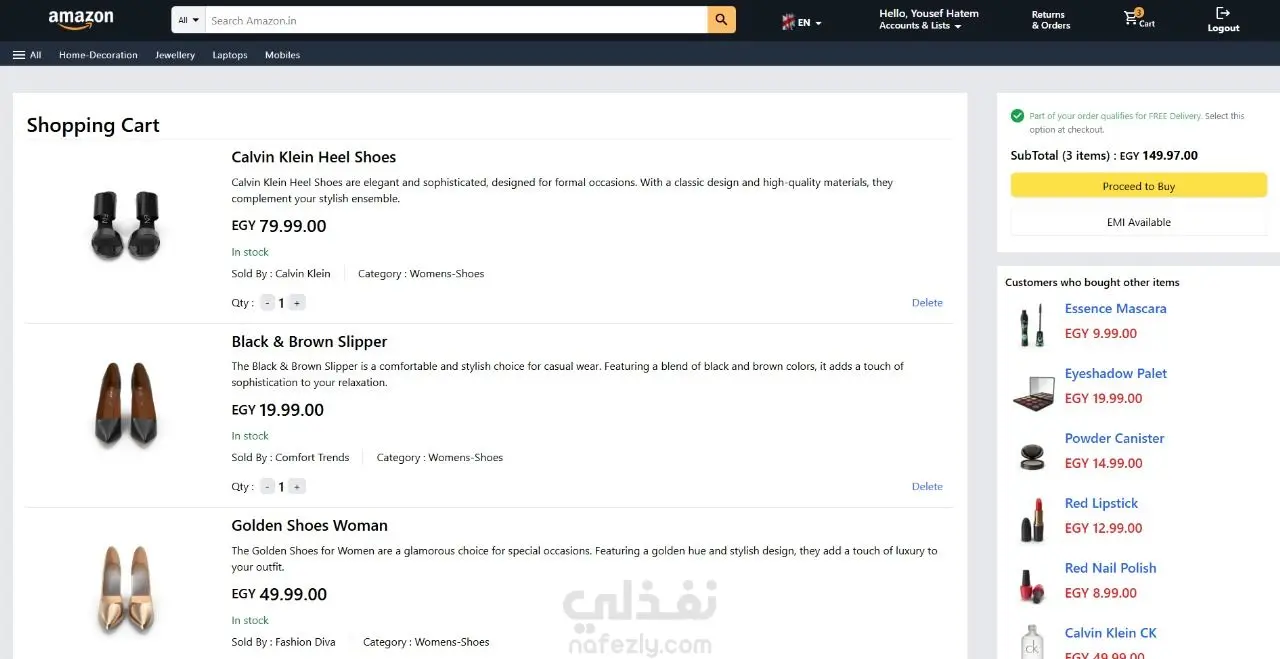
Task: Increase Calvin Klein Heel Shoes quantity
Action: [x=297, y=303]
